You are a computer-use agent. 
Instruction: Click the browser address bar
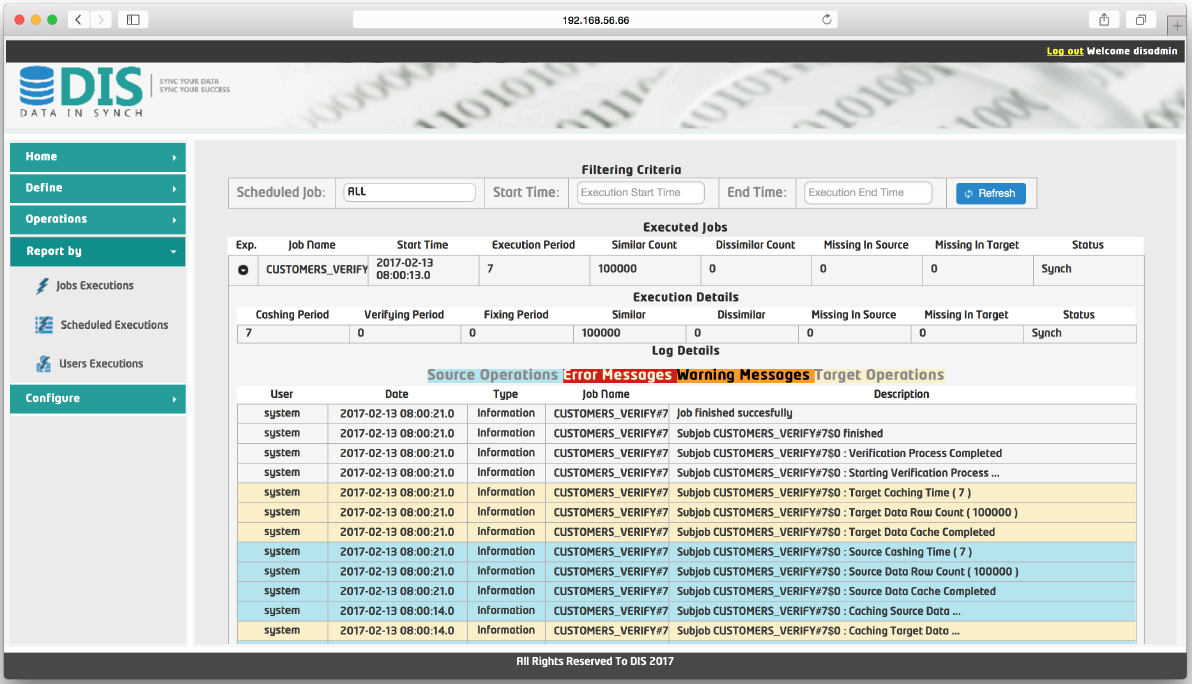pos(595,20)
